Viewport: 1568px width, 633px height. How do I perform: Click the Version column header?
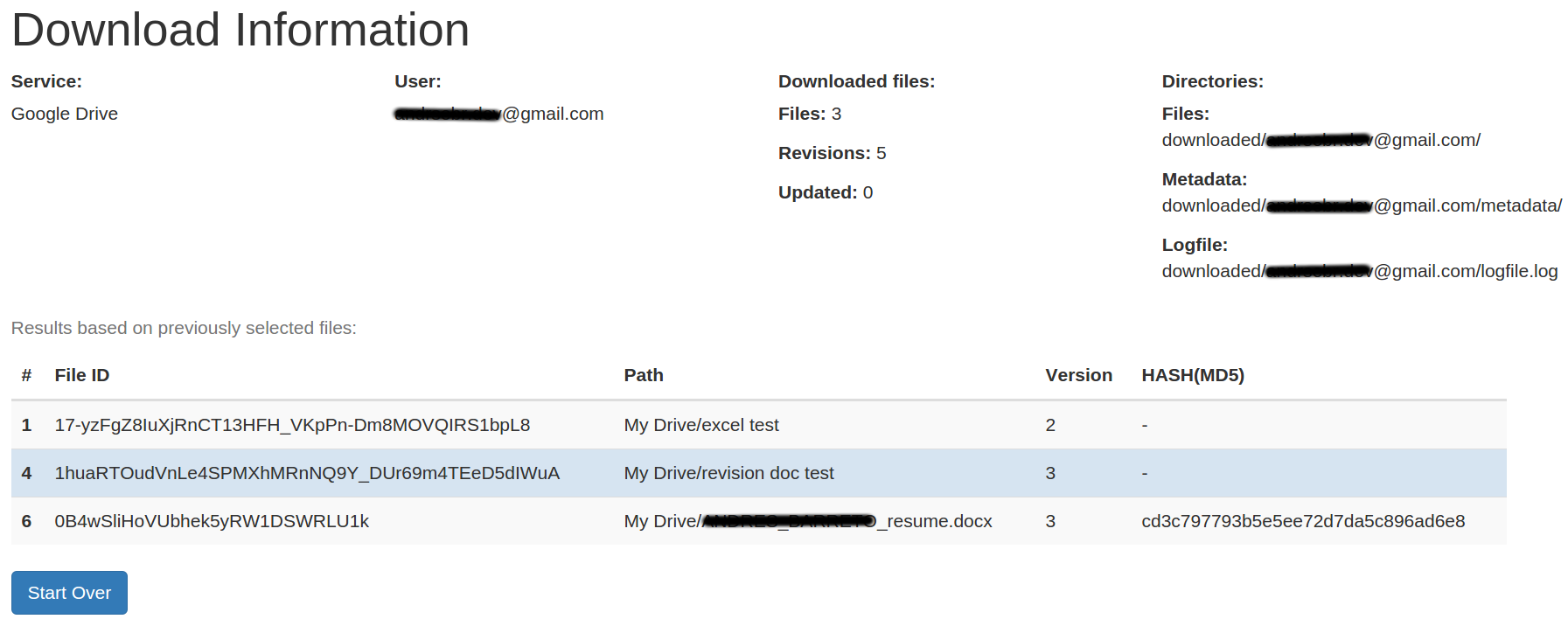coord(1078,375)
